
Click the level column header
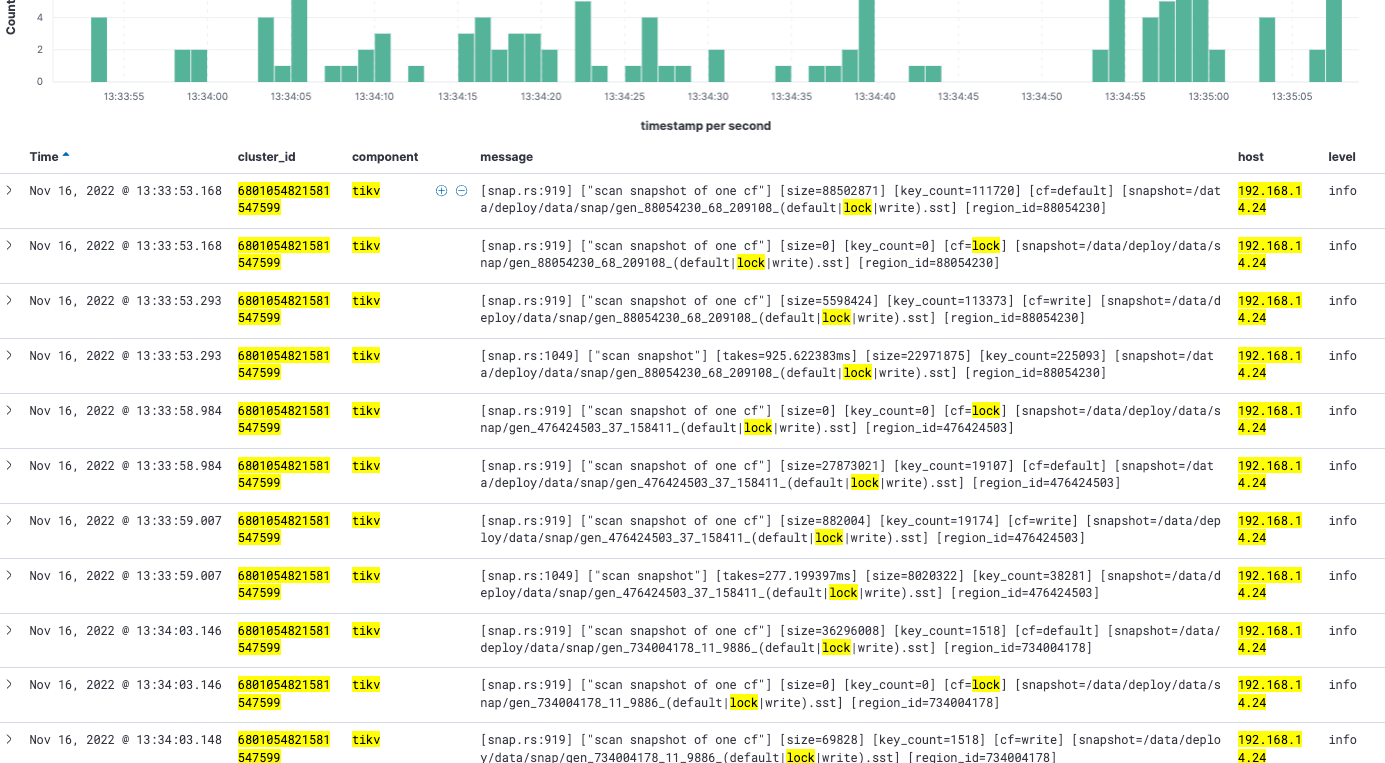(1342, 157)
